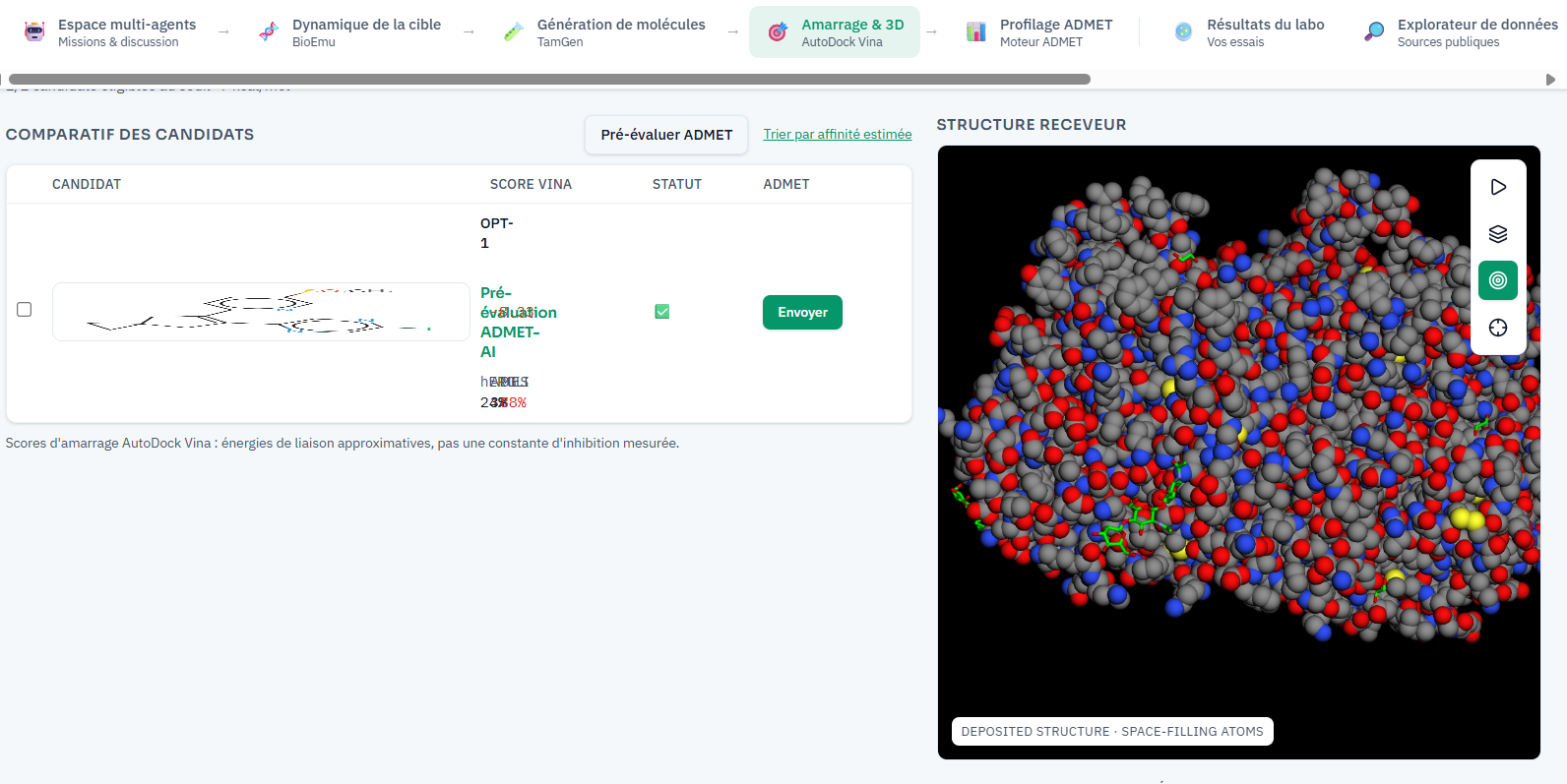This screenshot has height=784, width=1567.
Task: Click the STRUCTURE RECEVEUR heading
Action: 1032,125
